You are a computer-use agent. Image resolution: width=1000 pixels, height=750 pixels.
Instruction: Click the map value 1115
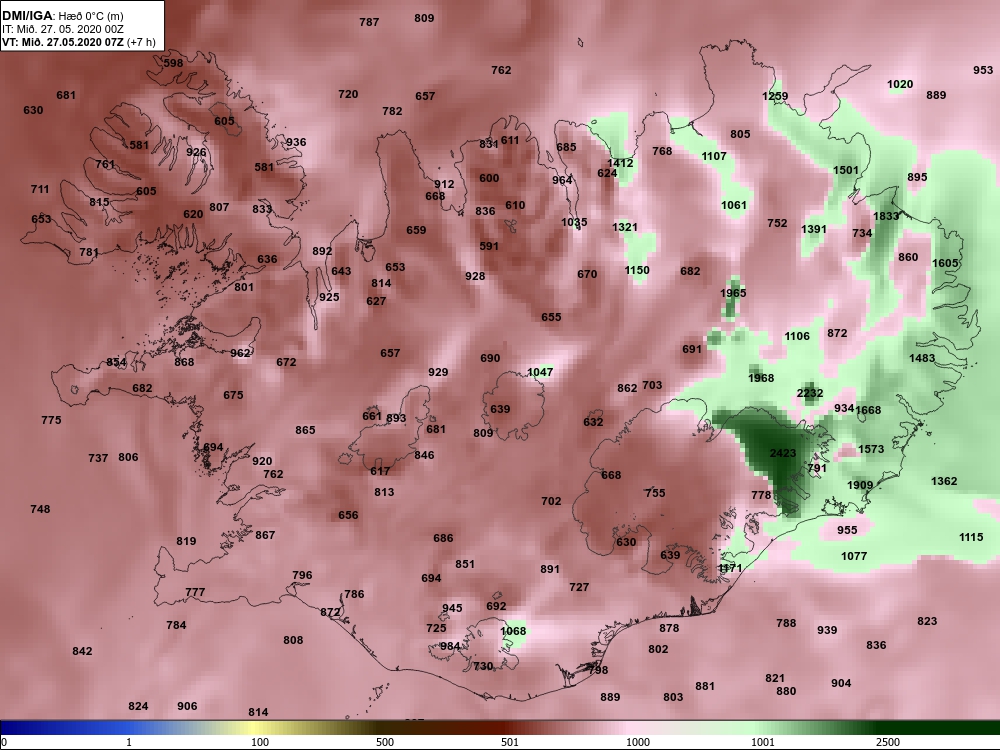pyautogui.click(x=971, y=537)
